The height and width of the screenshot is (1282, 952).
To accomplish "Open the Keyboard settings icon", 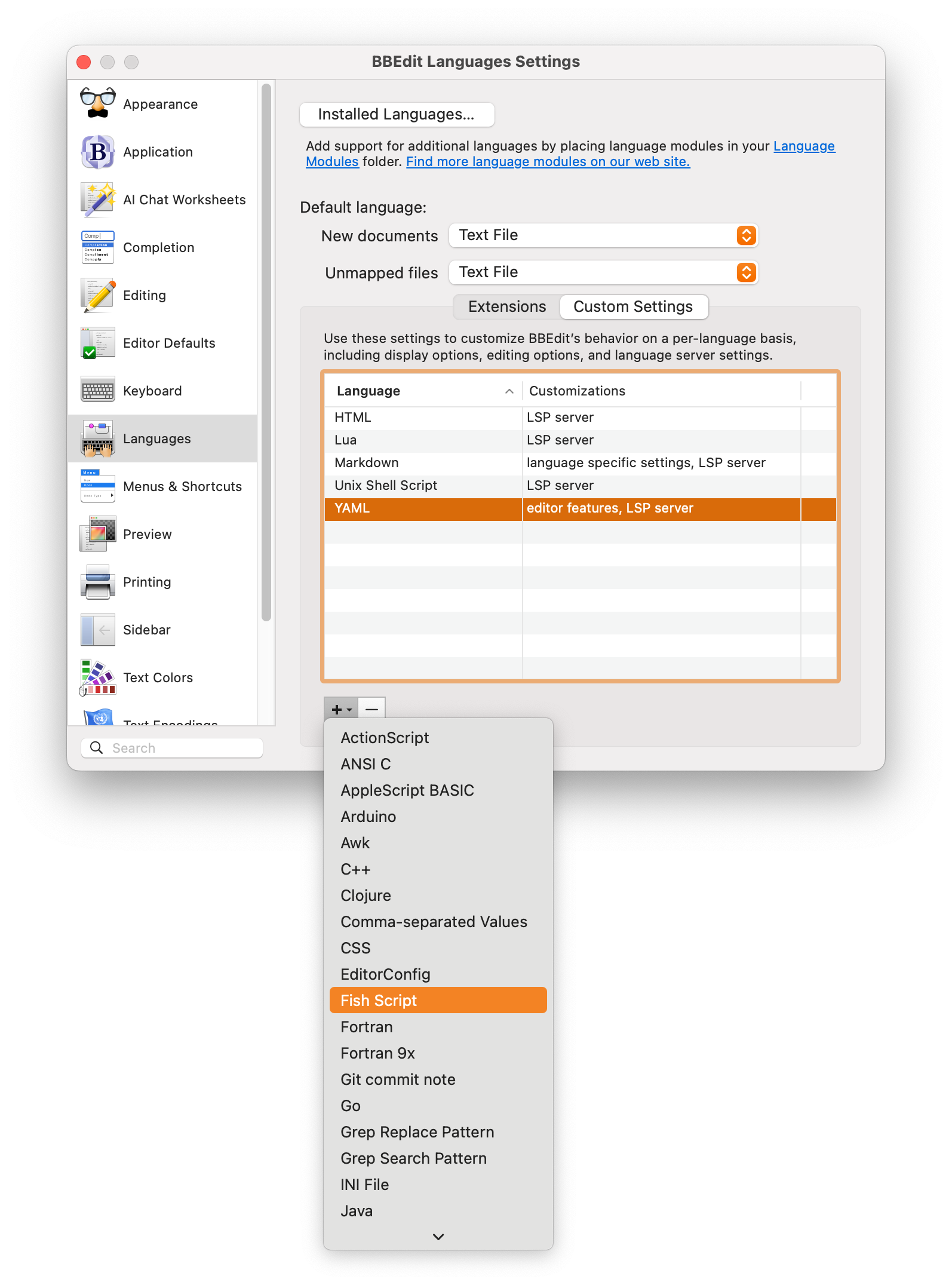I will click(98, 391).
